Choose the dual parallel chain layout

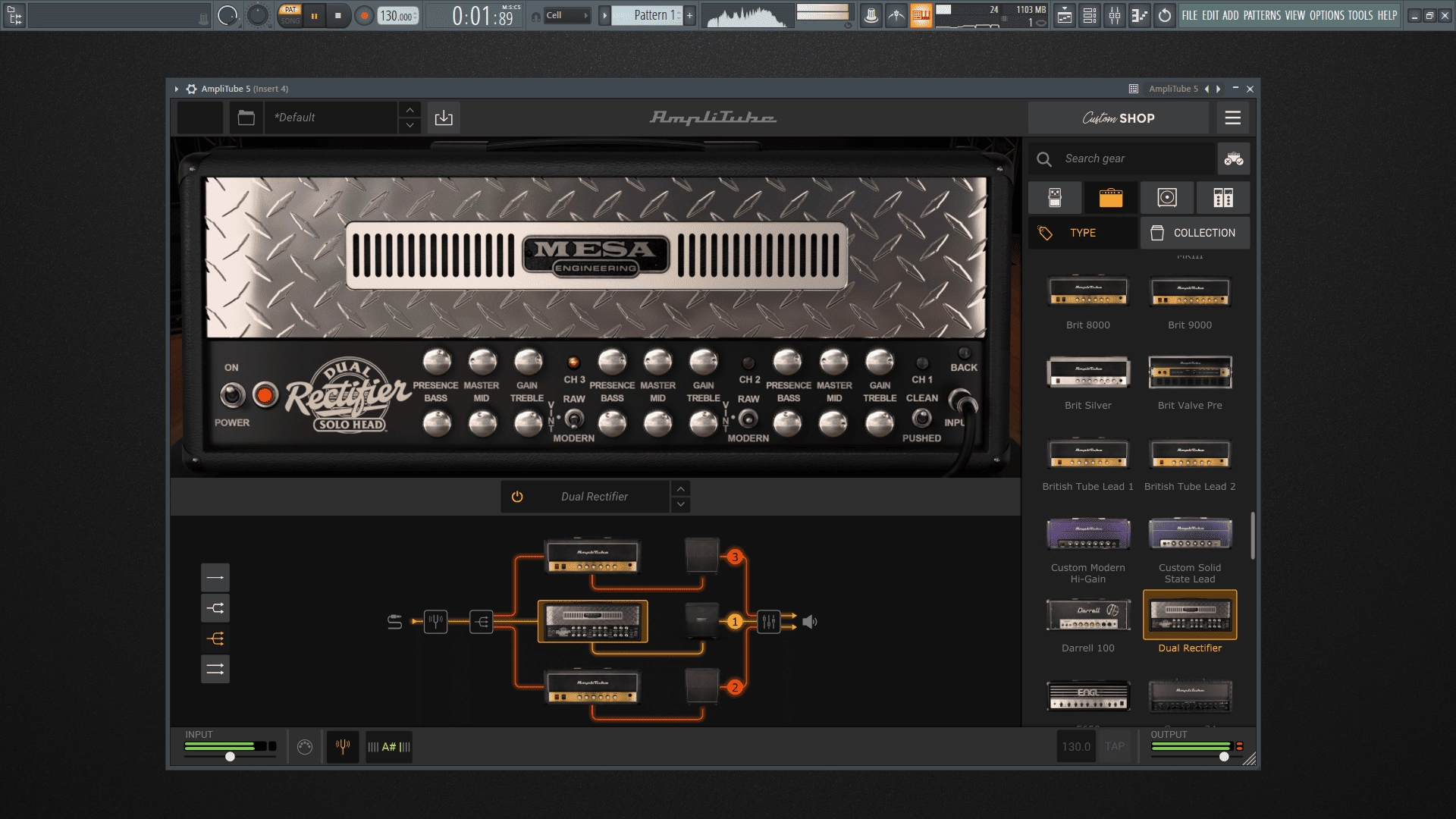215,669
